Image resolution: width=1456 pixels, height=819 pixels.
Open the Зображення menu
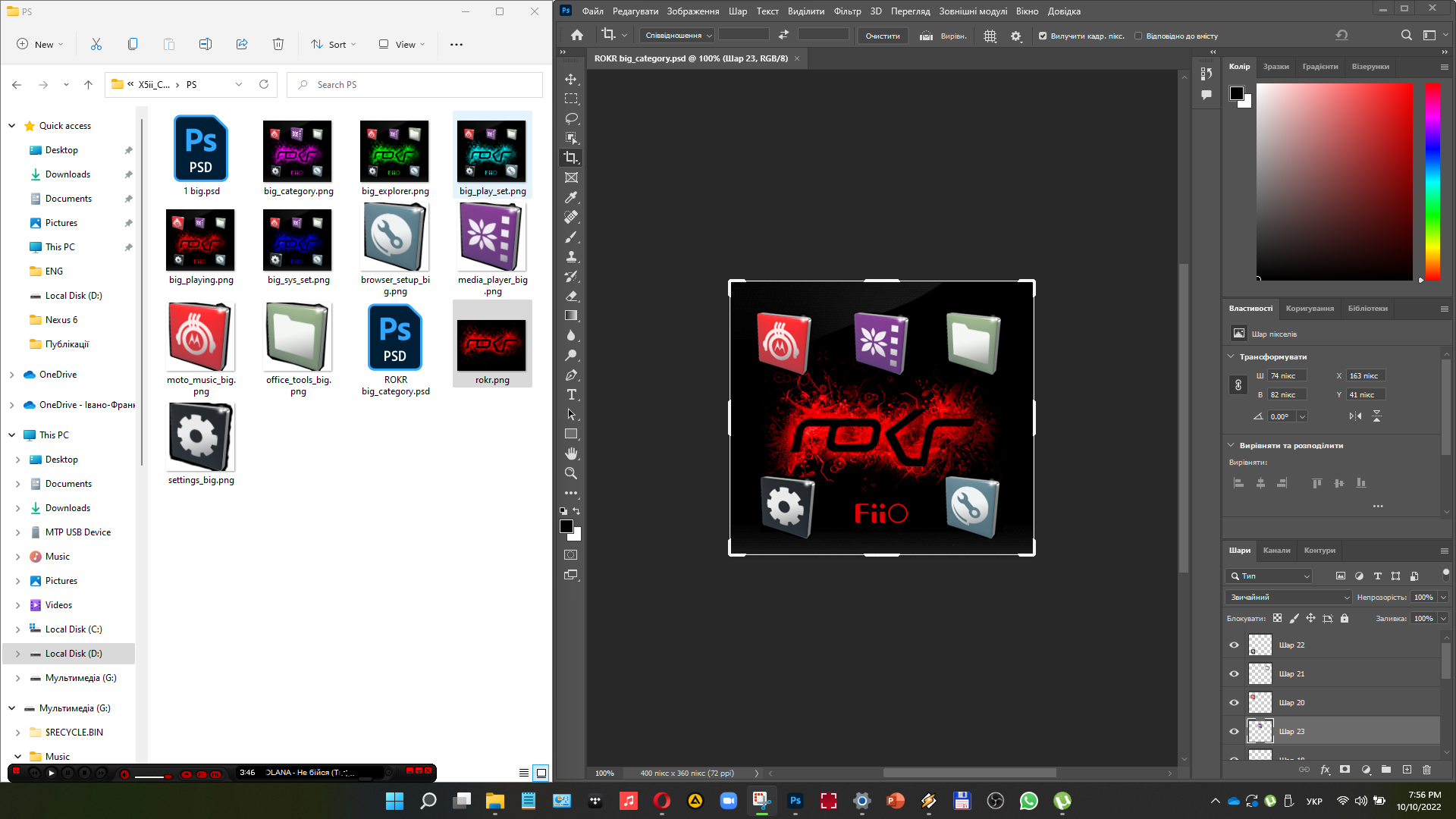coord(693,11)
